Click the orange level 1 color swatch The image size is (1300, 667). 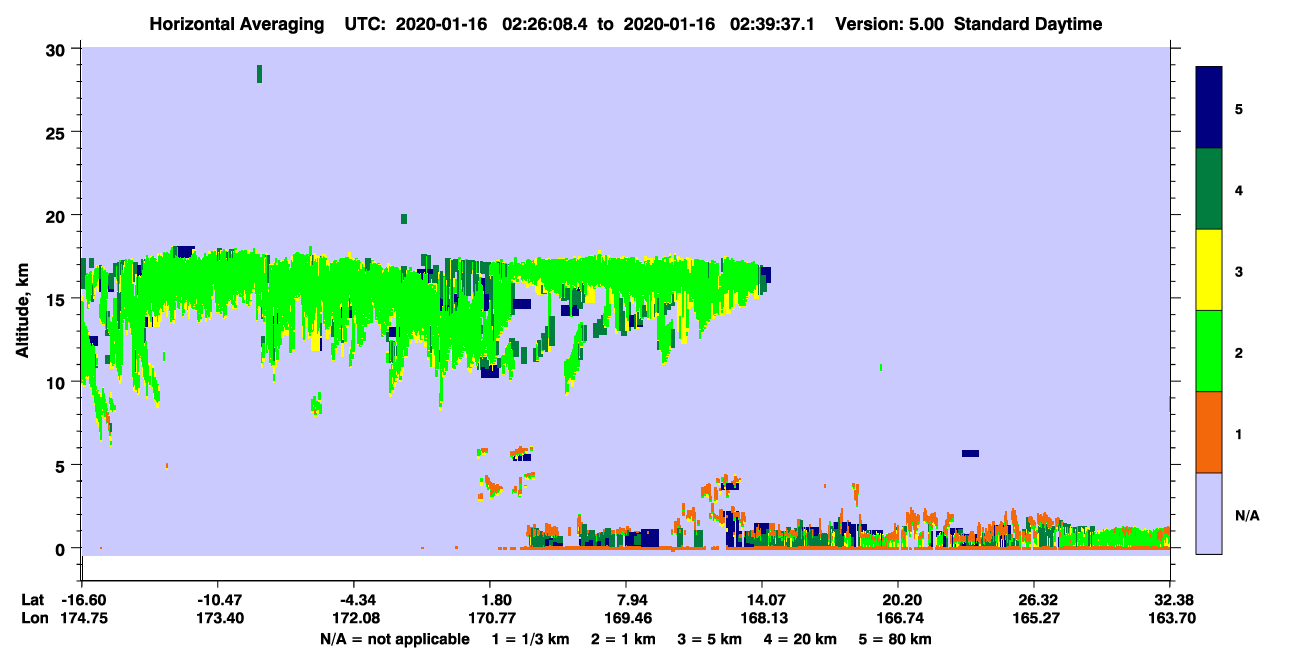pos(1209,432)
